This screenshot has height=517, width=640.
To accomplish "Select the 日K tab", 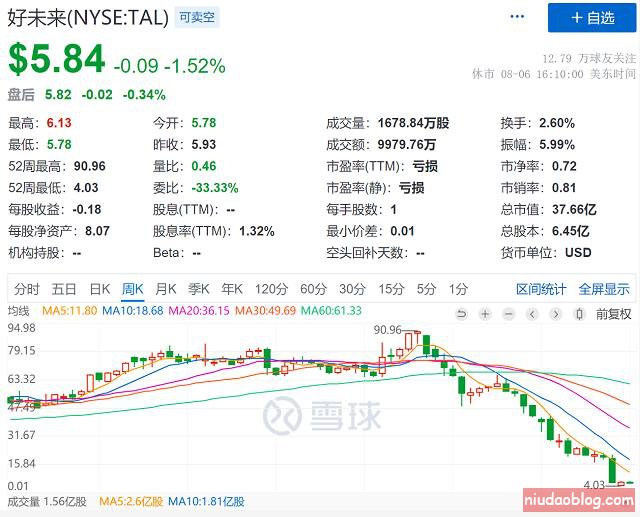I will coord(100,289).
